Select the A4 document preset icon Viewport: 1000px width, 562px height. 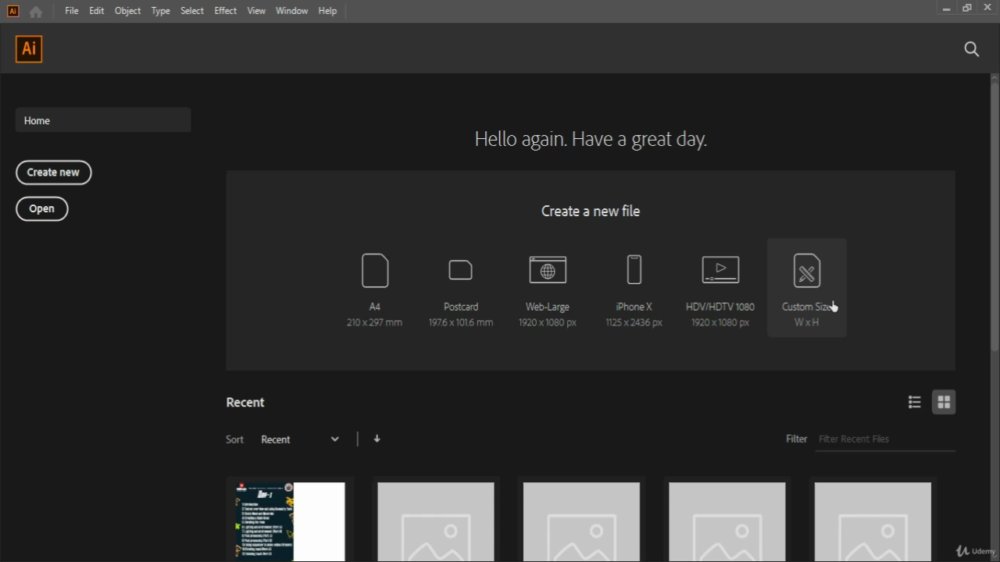pos(375,270)
